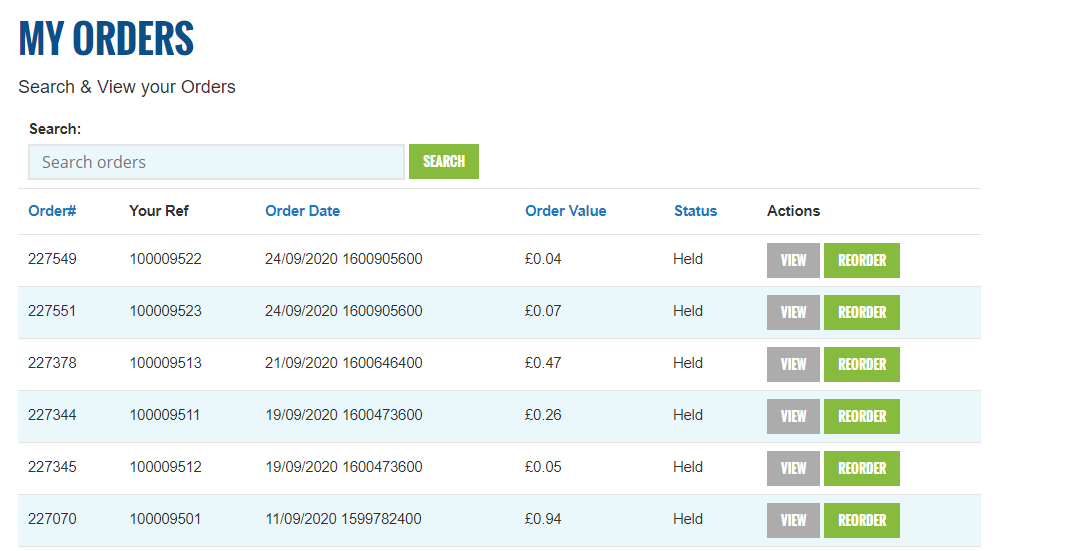Click Held status of order 227070
The image size is (1085, 551).
coord(688,518)
